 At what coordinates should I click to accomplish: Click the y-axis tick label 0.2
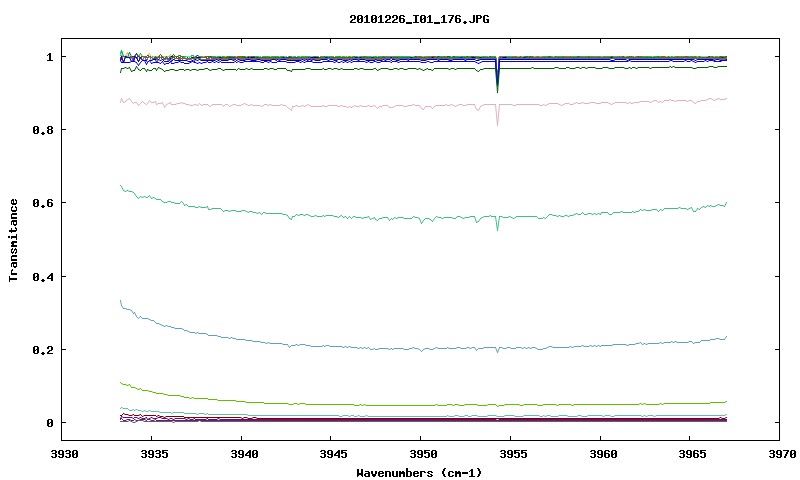[43, 350]
